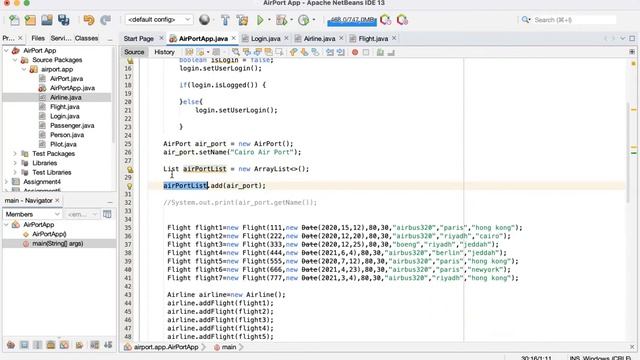Click the Profile Project clock icon
The image size is (640, 360).
[x=303, y=20]
